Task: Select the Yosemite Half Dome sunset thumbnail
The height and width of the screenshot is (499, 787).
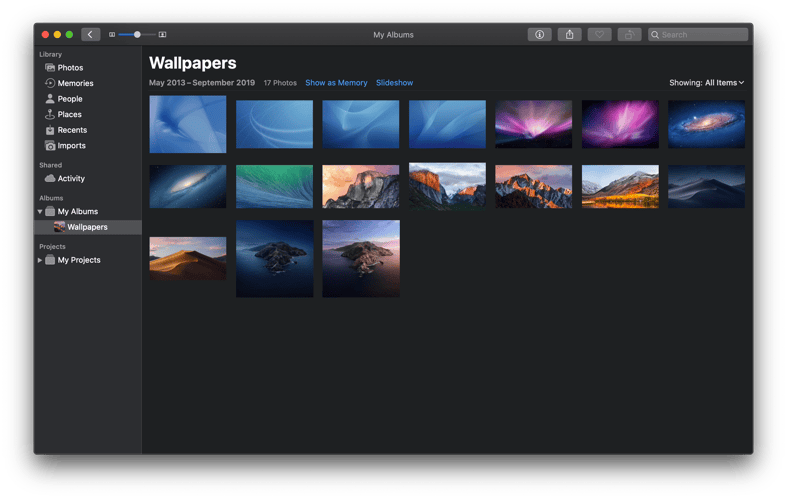Action: [361, 186]
